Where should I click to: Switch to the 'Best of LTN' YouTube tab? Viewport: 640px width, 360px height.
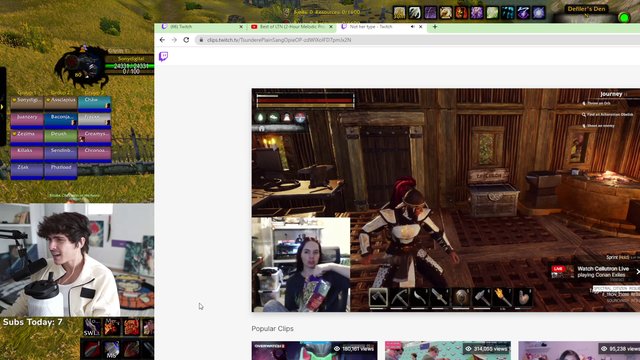(291, 27)
